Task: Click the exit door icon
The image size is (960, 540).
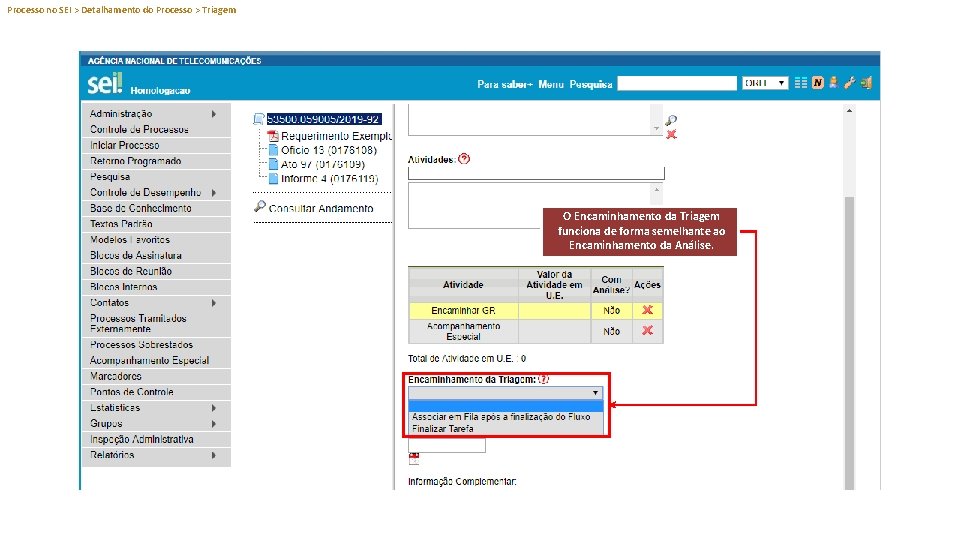Action: point(866,83)
